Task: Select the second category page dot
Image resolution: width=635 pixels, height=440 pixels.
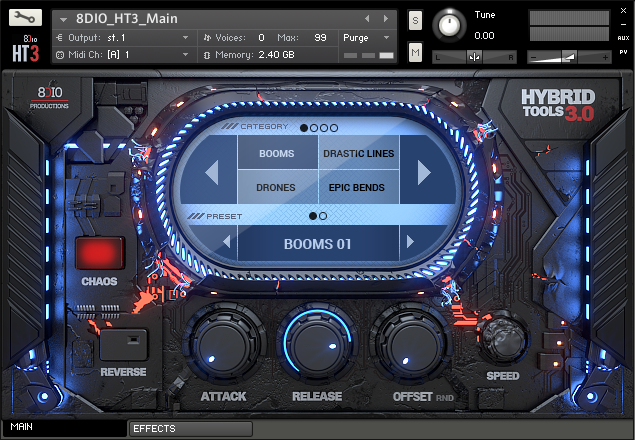Action: [314, 128]
